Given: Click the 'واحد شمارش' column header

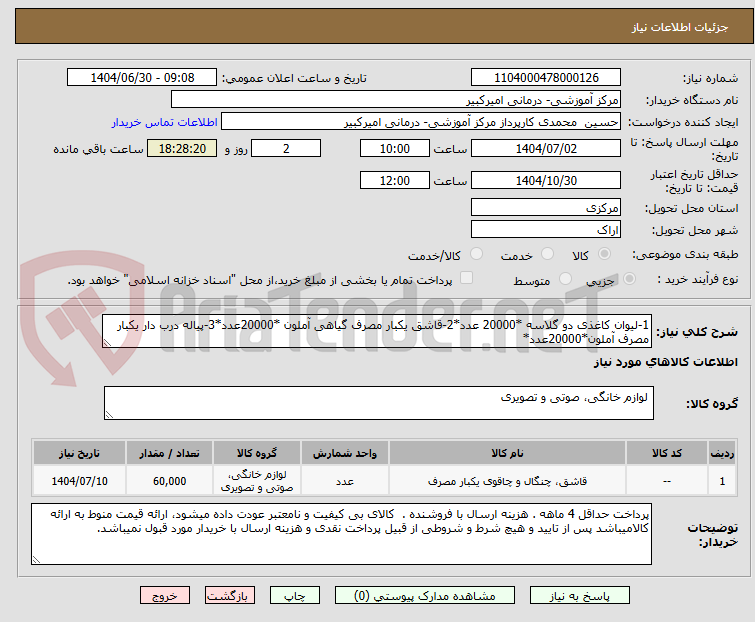Looking at the screenshot, I should coord(345,453).
